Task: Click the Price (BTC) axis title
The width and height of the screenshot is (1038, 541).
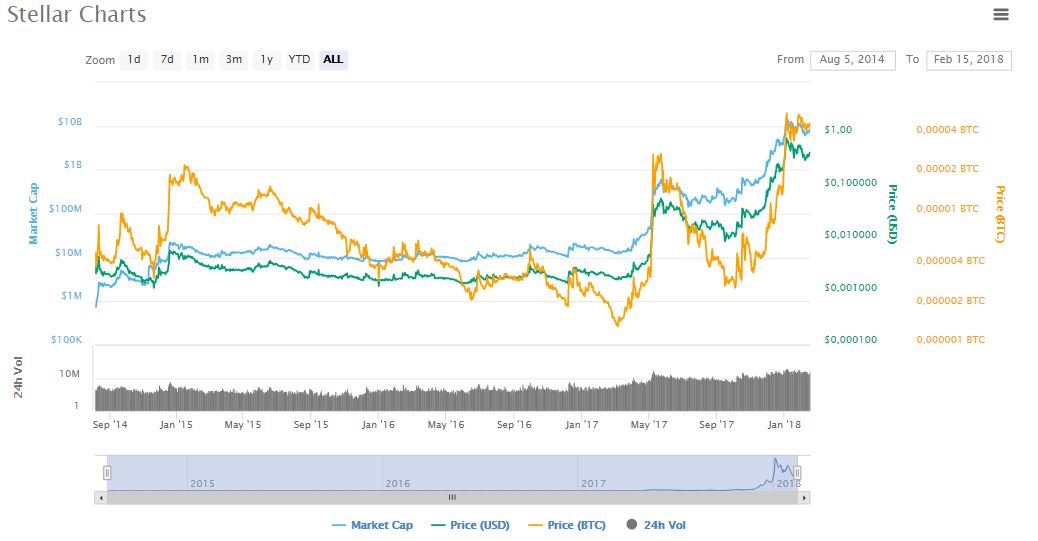Action: click(1000, 214)
